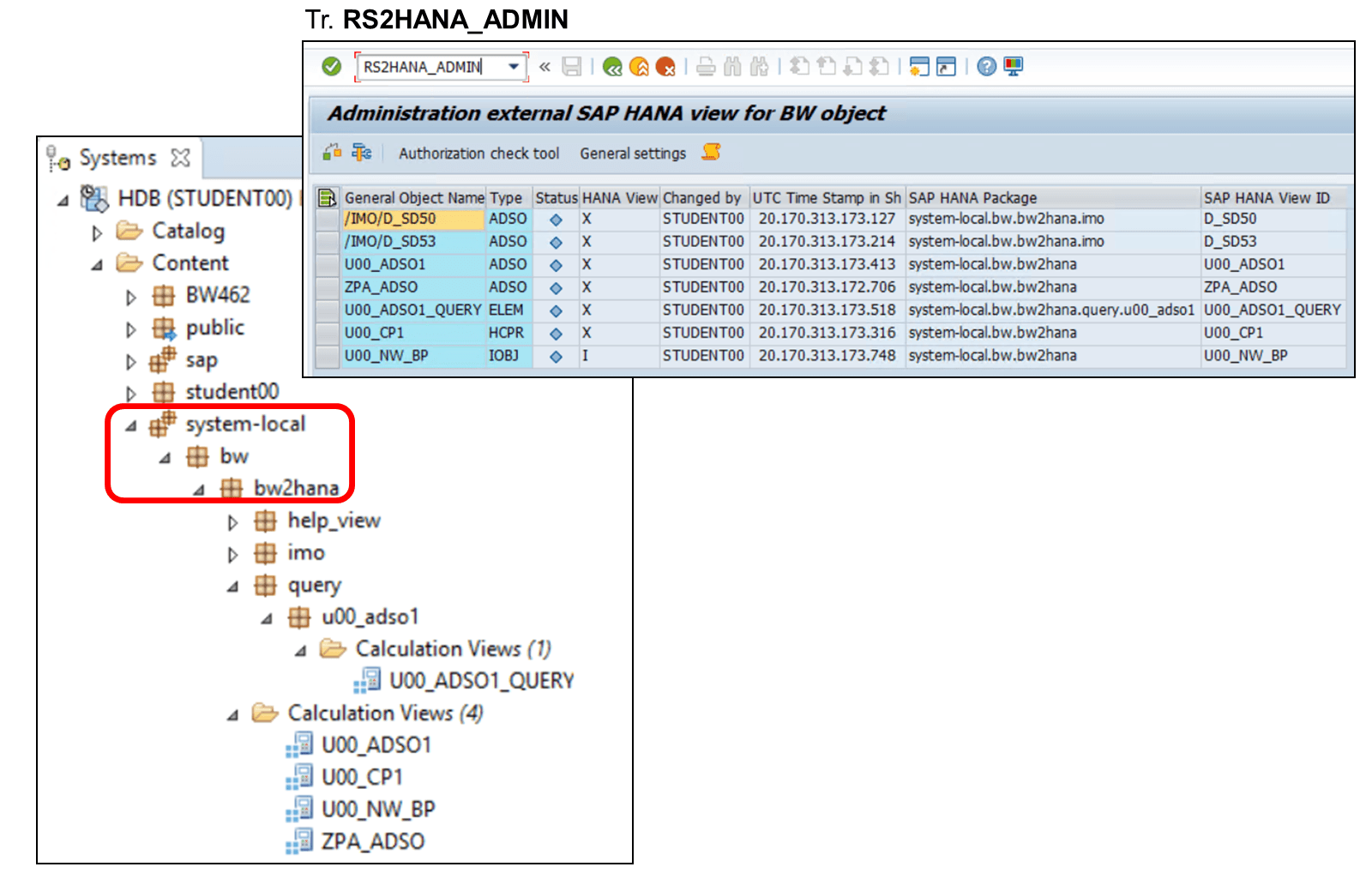Click the orange scroll log icon
This screenshot has height=873, width=1372.
pos(711,152)
